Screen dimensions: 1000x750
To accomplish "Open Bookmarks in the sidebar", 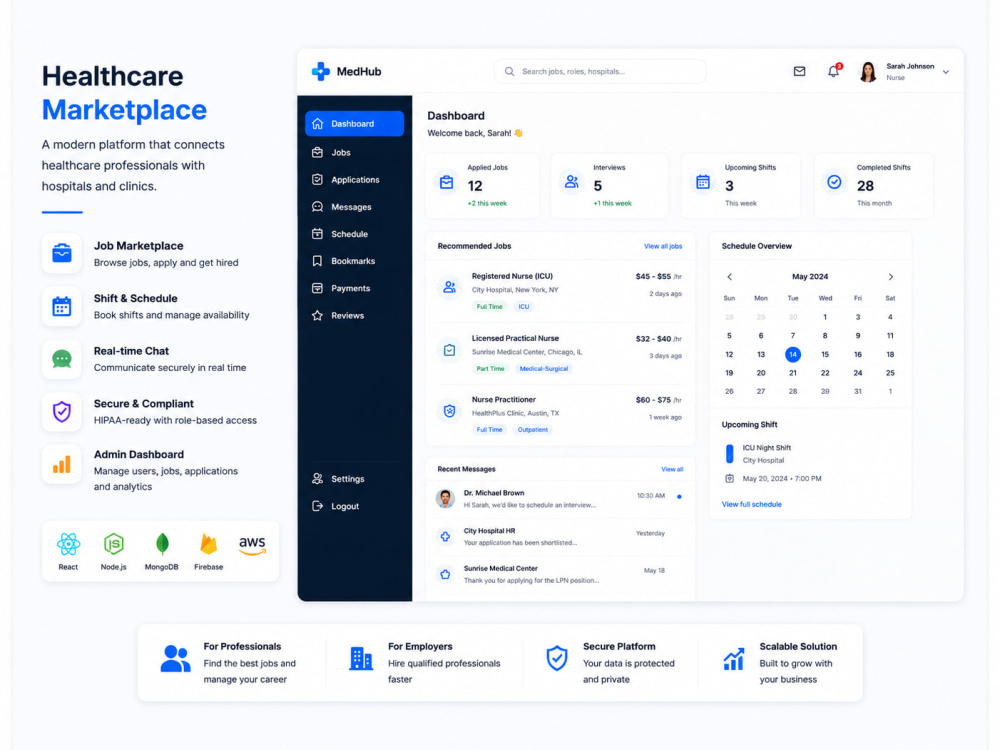I will click(355, 261).
